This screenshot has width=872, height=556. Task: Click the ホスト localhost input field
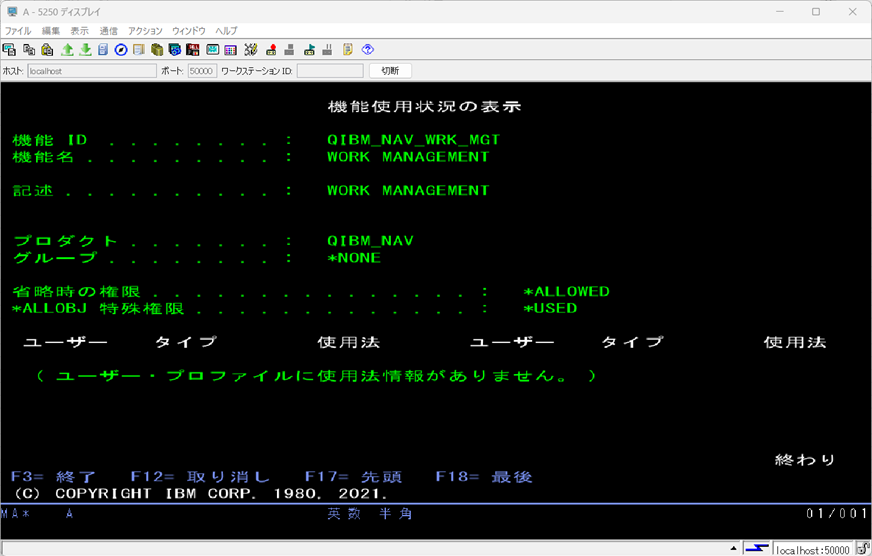click(x=91, y=71)
